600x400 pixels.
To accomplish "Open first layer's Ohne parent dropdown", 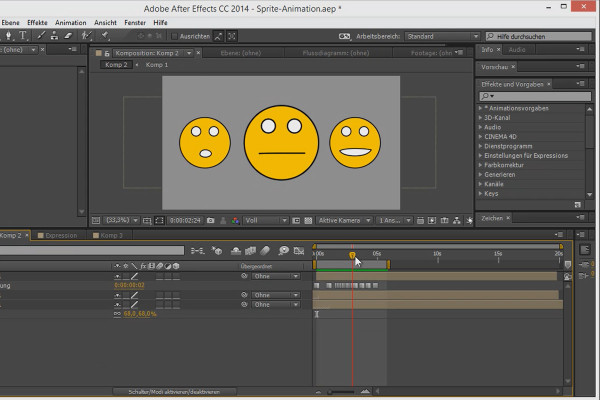I will point(275,276).
